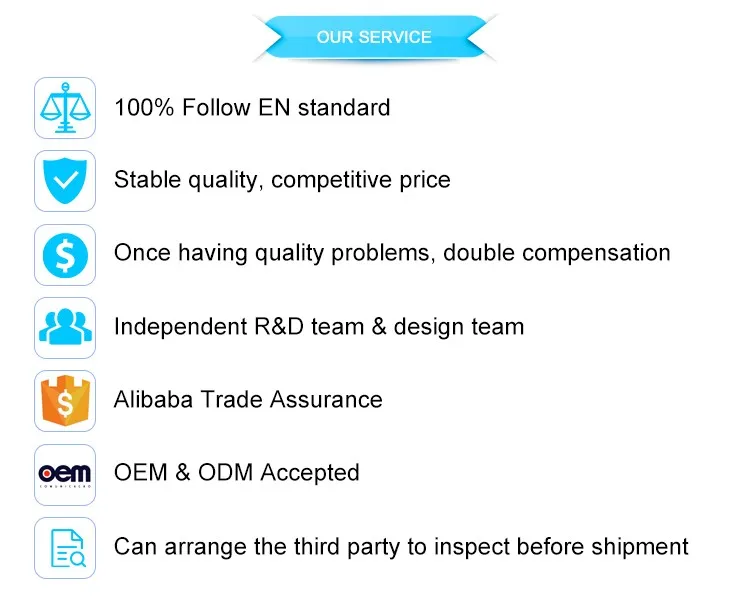
Task: Click the OUR SERVICE heading text
Action: pyautogui.click(x=374, y=37)
